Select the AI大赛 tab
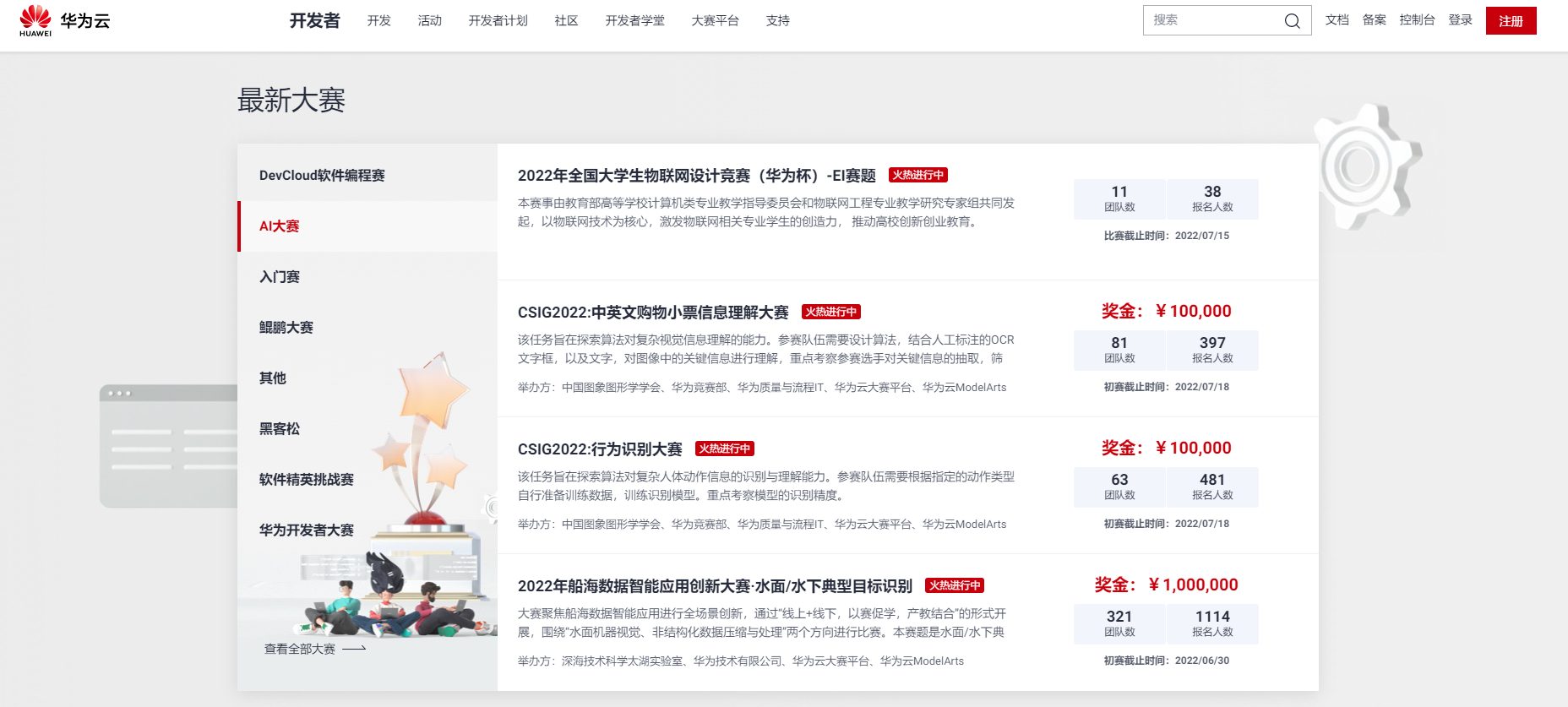This screenshot has height=707, width=1568. tap(367, 226)
